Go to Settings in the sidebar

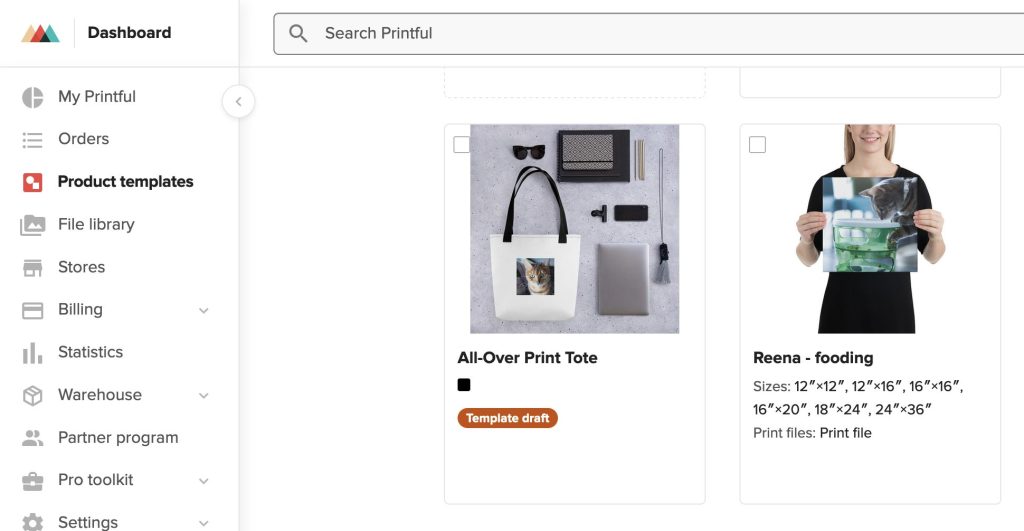click(88, 522)
